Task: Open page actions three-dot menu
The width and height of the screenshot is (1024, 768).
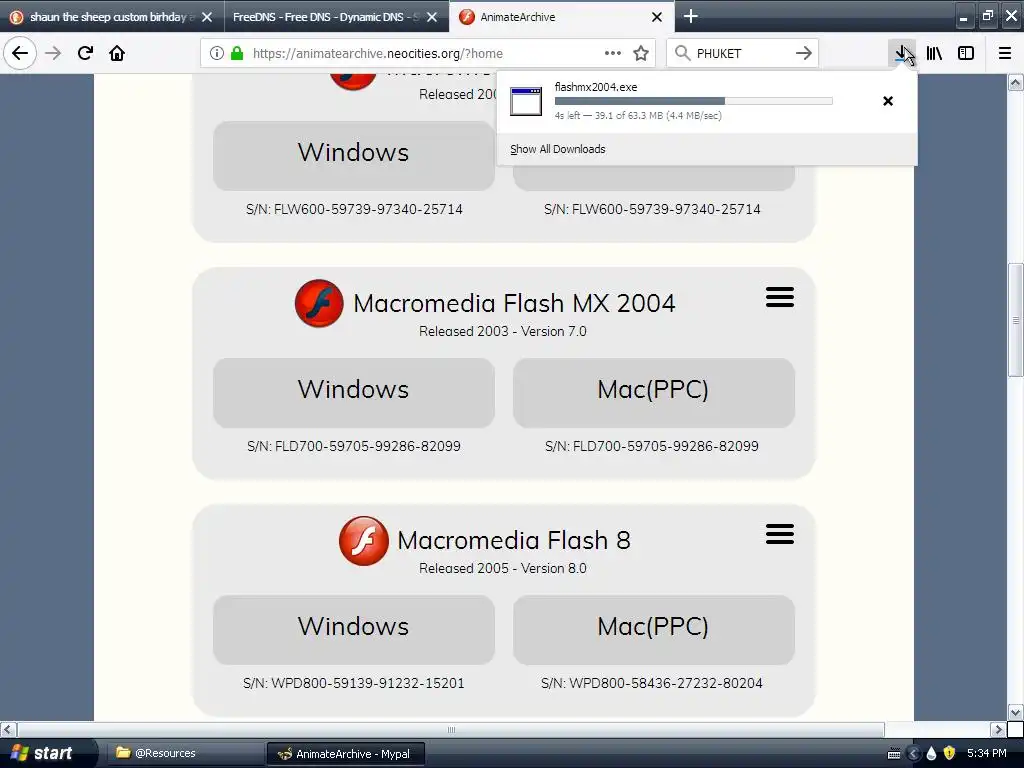Action: pos(613,53)
